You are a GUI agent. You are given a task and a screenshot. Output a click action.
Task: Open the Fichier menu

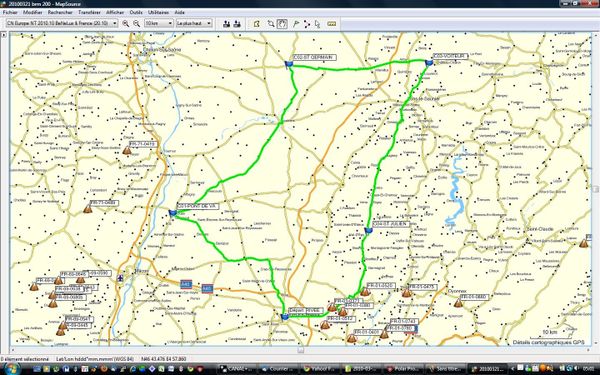click(10, 12)
